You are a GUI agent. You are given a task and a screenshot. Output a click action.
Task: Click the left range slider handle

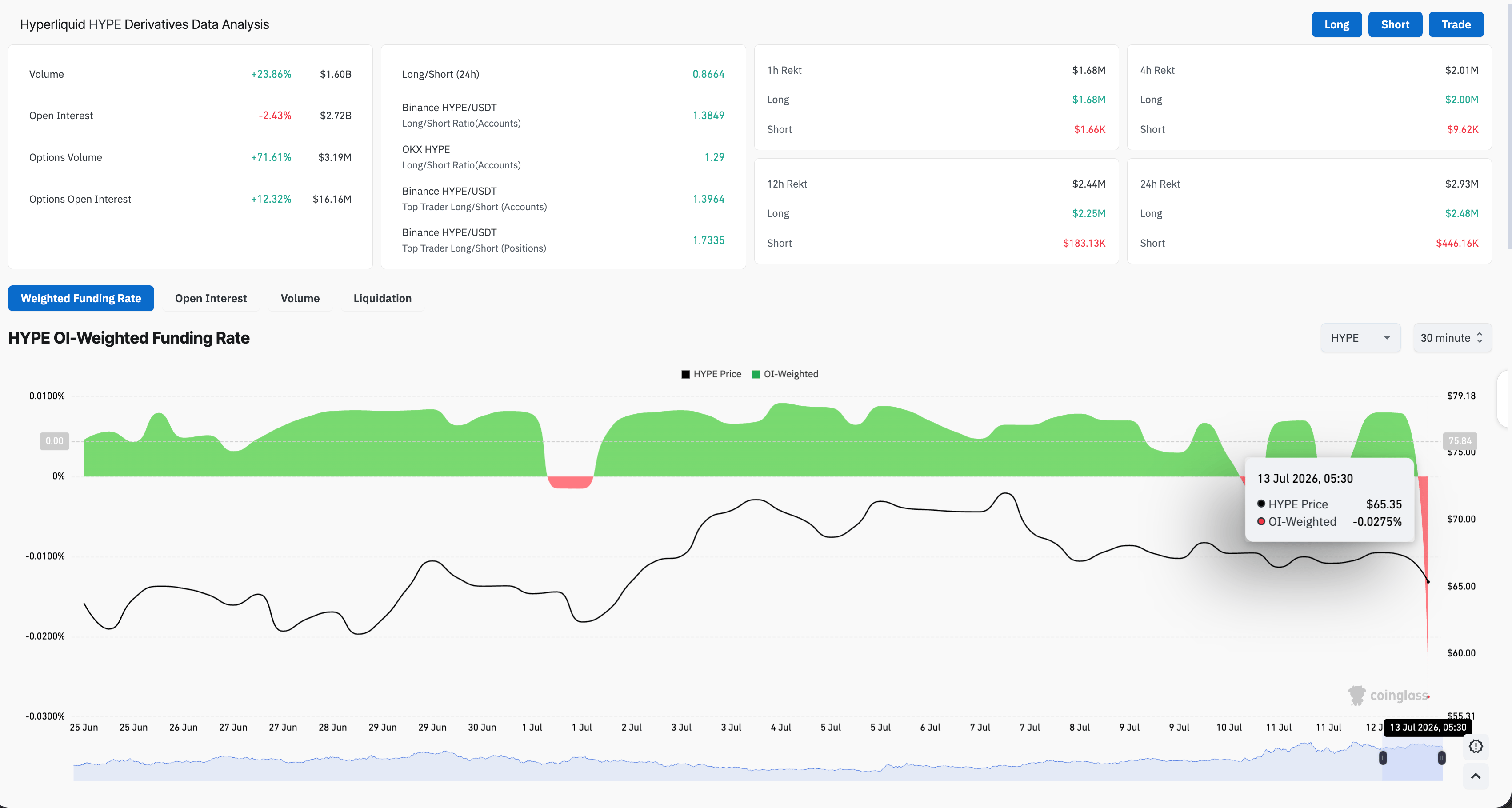[x=1383, y=758]
